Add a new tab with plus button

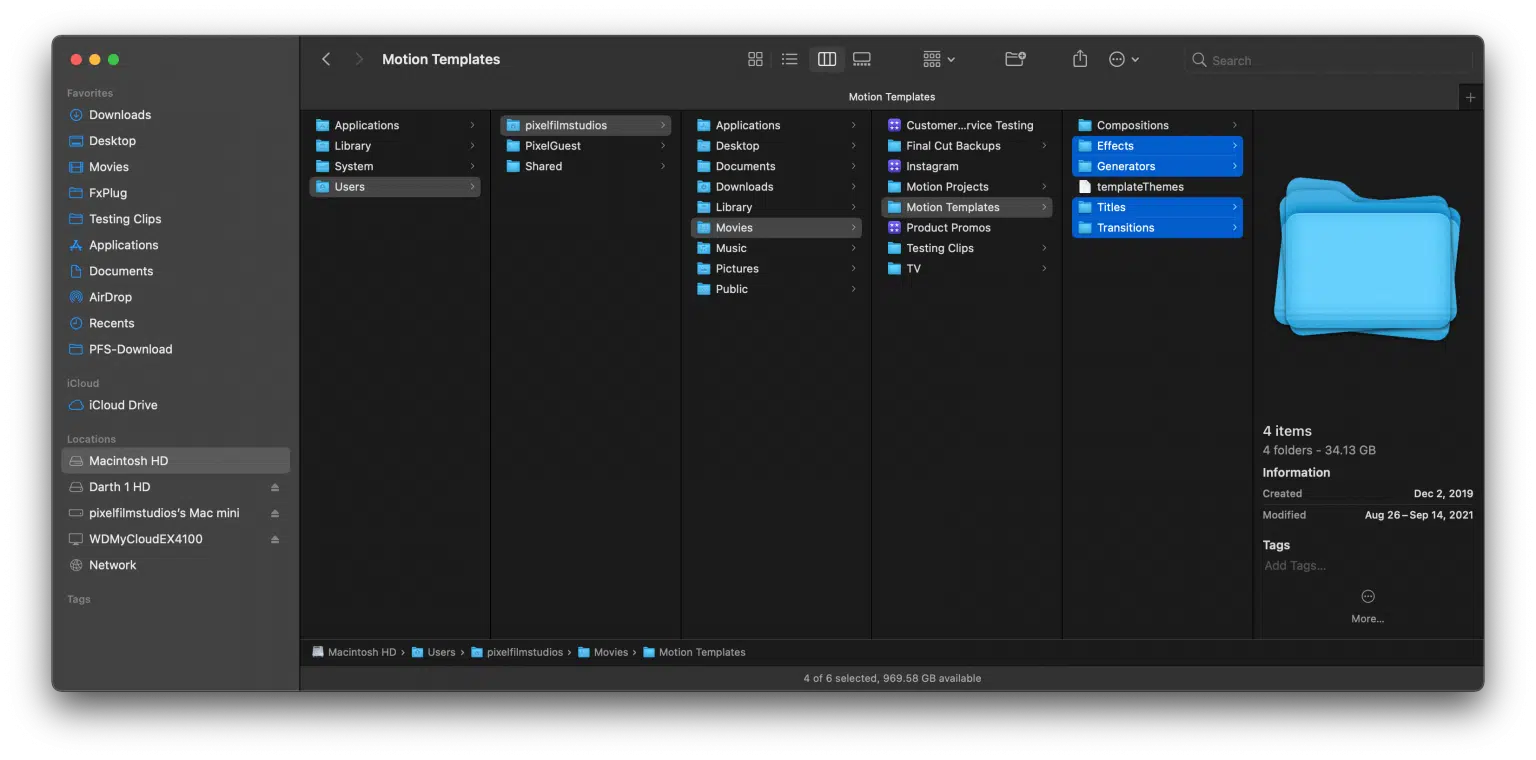(1470, 97)
